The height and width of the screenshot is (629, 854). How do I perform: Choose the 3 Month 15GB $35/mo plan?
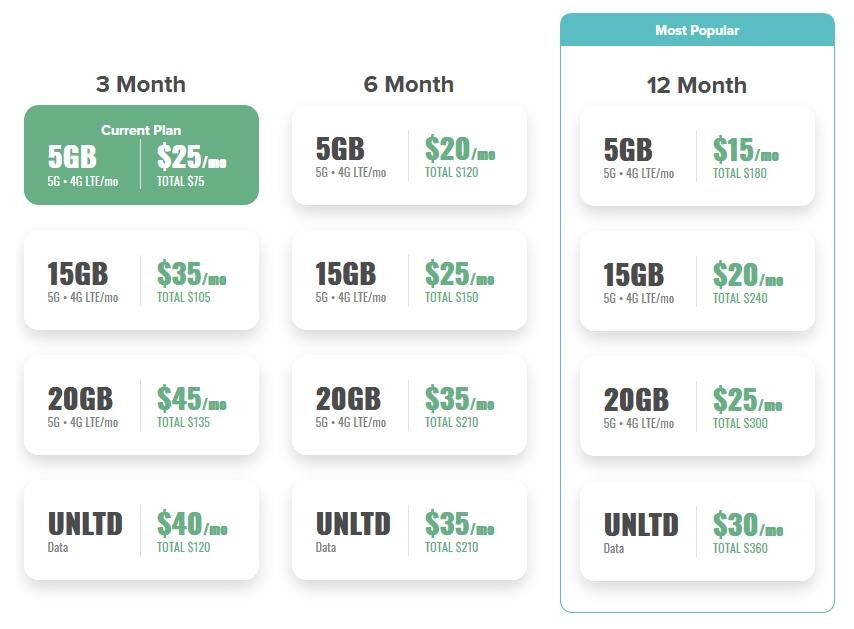(141, 280)
